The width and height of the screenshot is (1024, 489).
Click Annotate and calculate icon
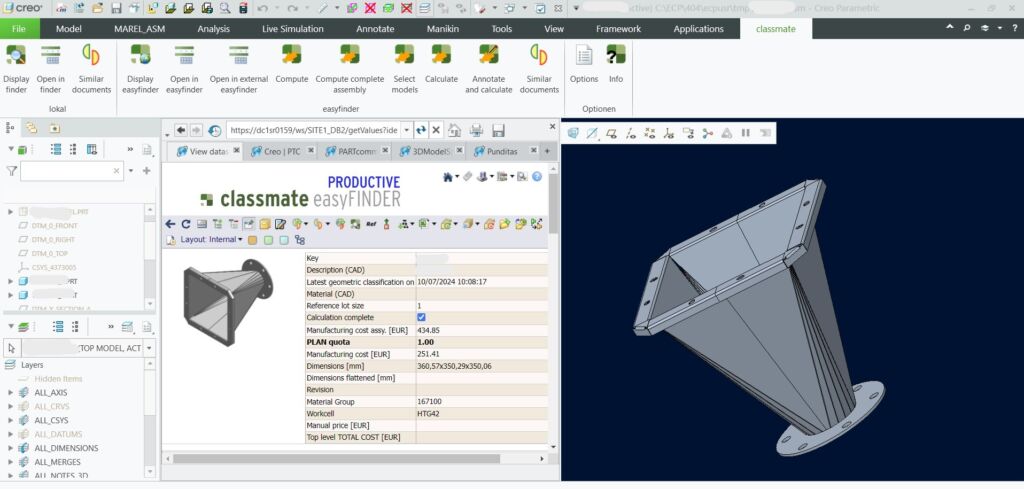pyautogui.click(x=488, y=54)
